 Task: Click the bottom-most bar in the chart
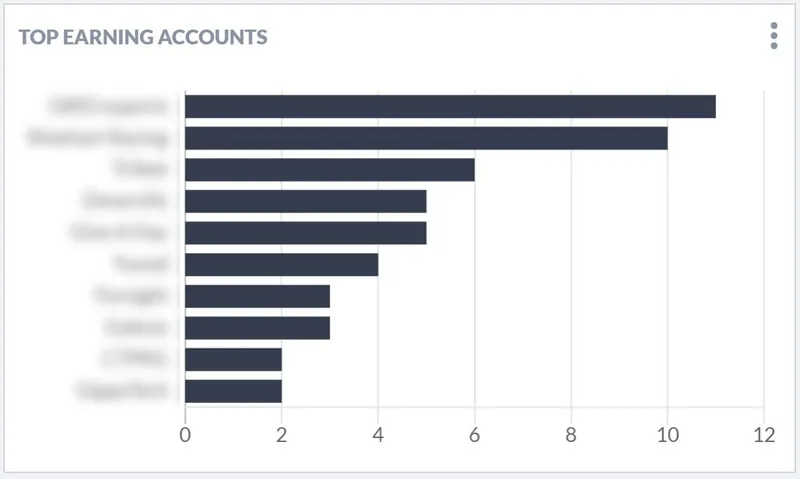click(x=233, y=391)
